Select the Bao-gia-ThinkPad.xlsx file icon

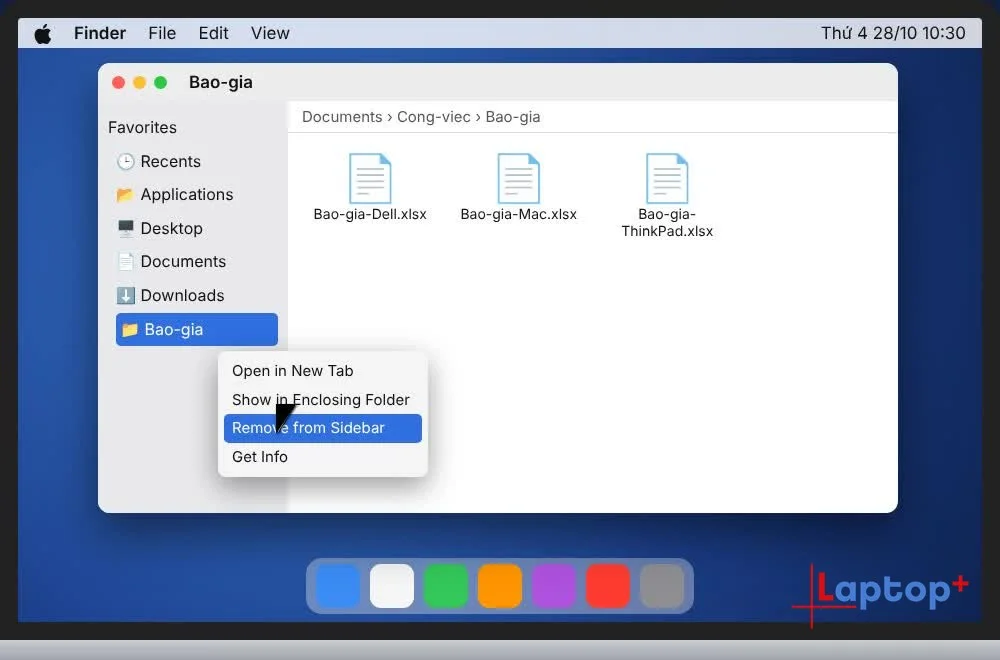coord(667,179)
